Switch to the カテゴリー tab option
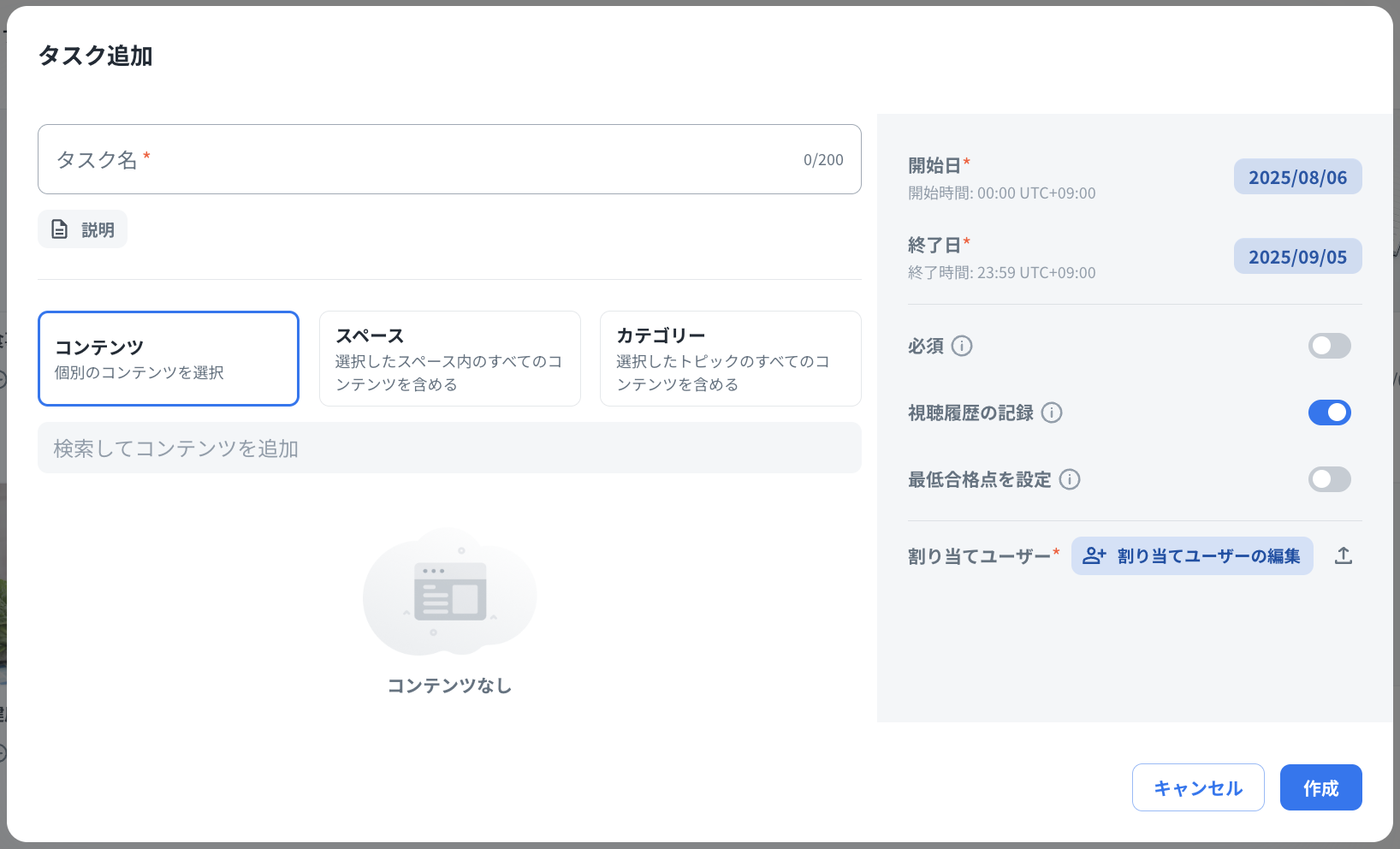 (x=730, y=359)
